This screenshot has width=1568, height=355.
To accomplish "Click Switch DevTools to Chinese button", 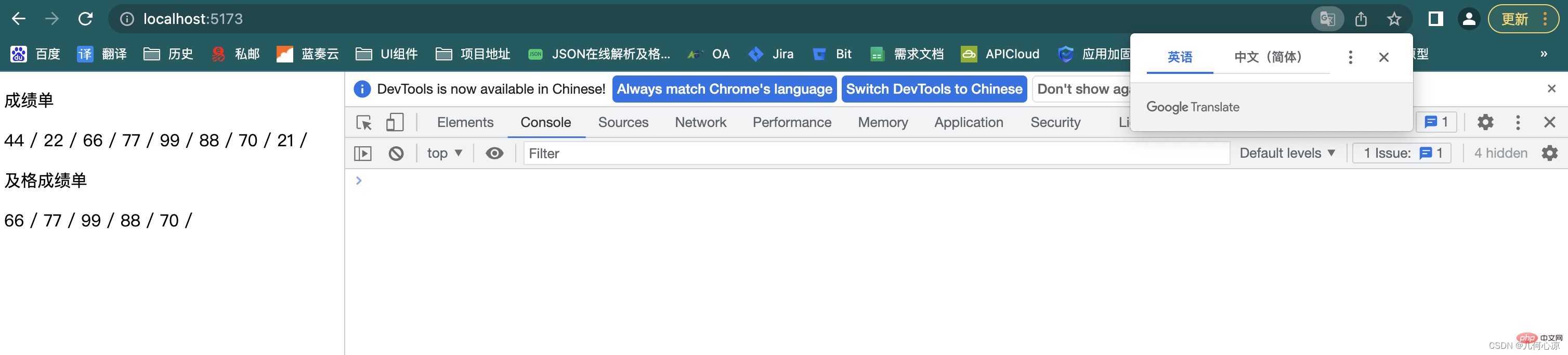I will point(934,90).
